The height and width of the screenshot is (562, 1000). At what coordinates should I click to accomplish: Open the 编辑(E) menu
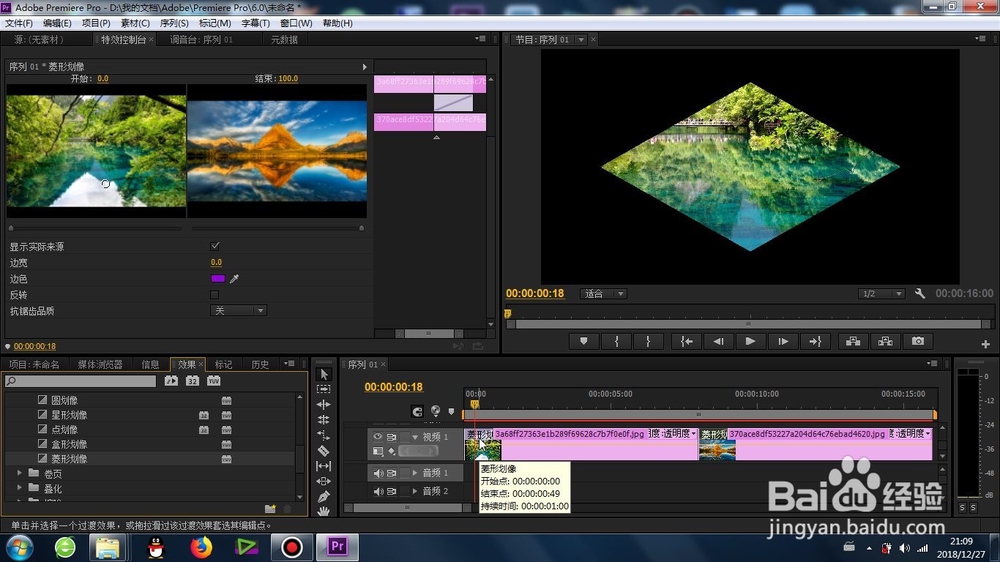tap(57, 23)
